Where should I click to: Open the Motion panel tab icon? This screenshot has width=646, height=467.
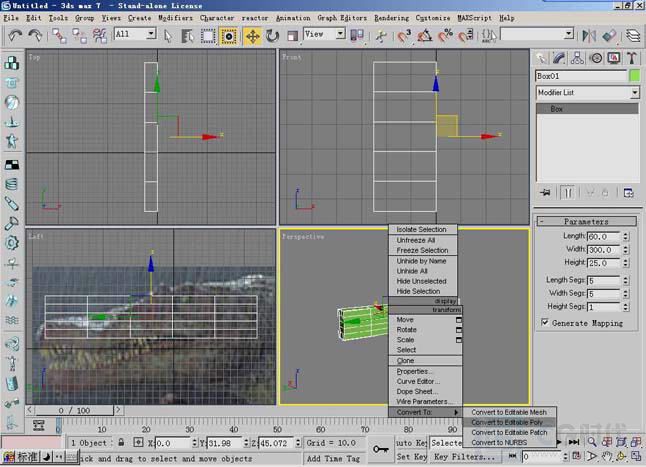[596, 58]
